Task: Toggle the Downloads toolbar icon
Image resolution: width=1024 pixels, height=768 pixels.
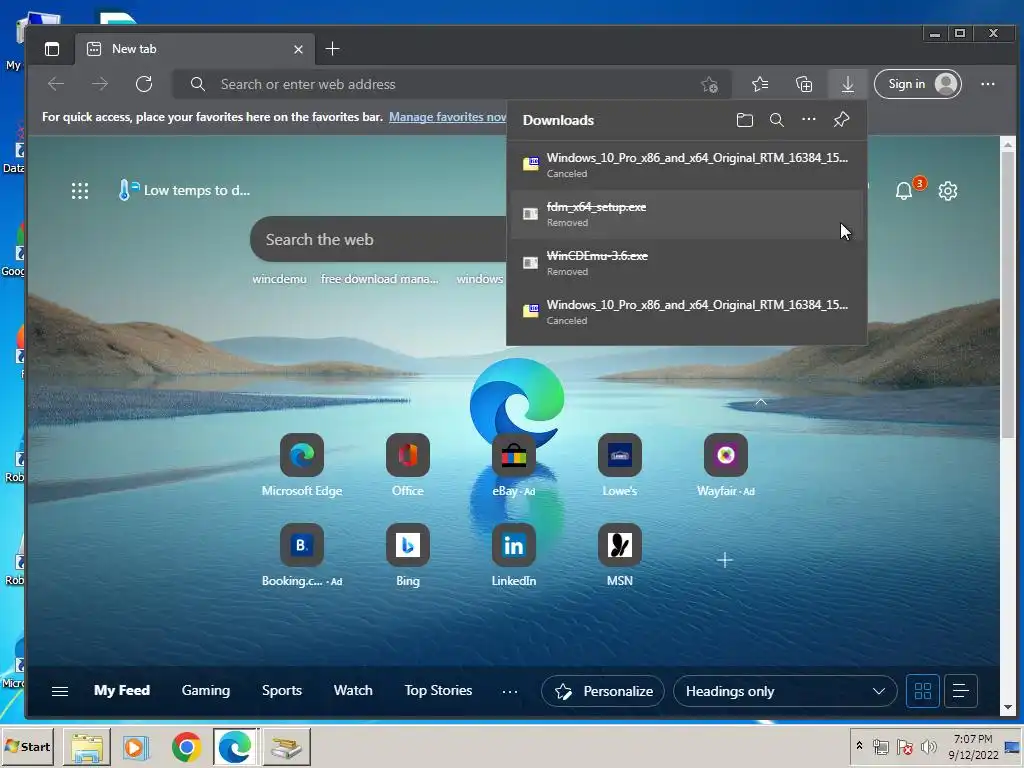Action: (x=848, y=84)
